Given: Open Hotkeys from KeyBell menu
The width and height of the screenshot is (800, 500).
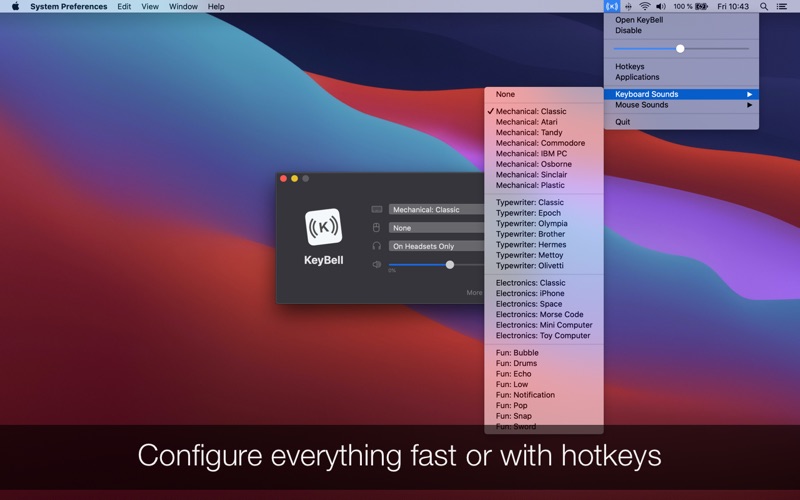Looking at the screenshot, I should [x=681, y=66].
